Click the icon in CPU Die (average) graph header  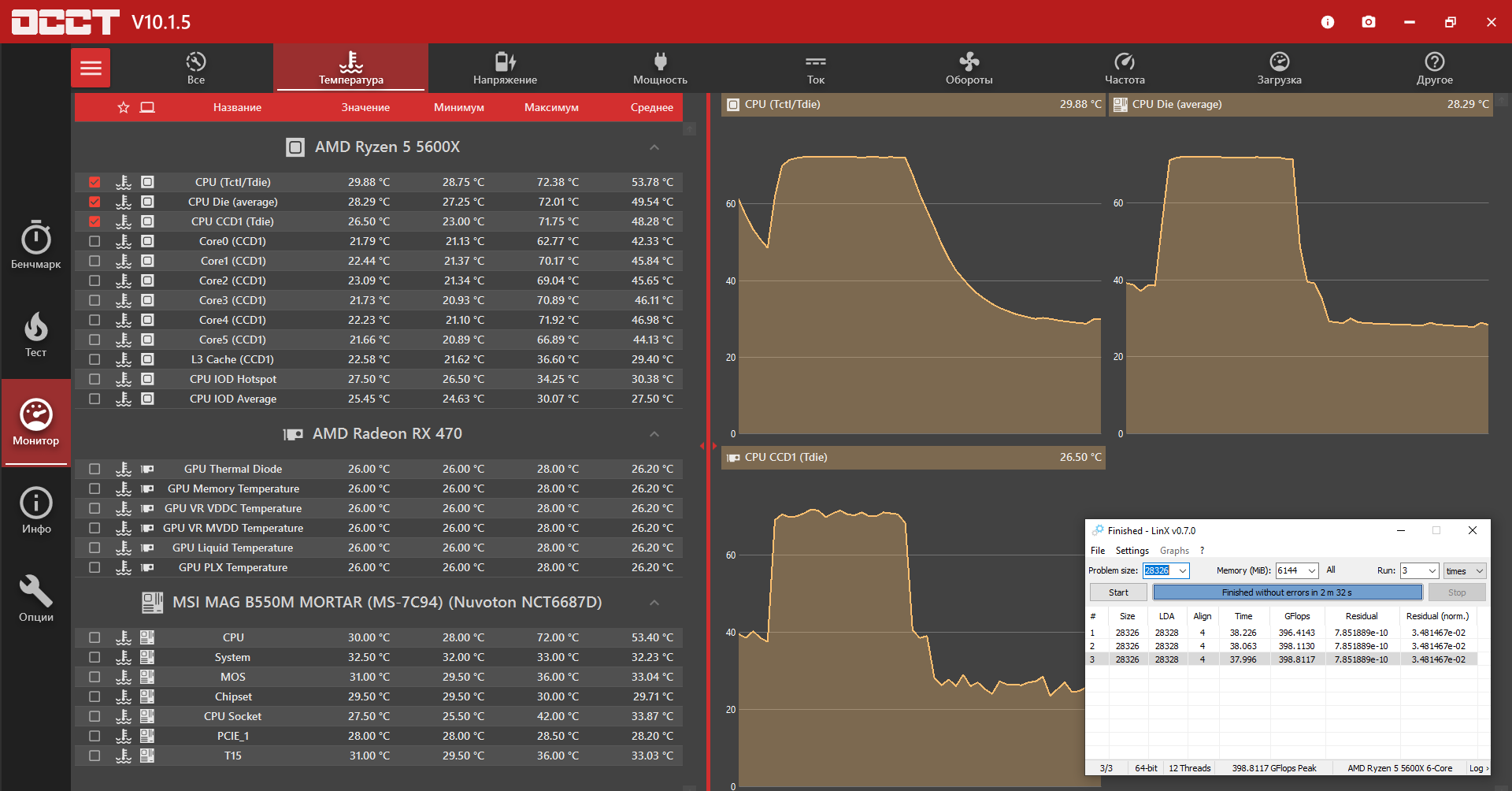point(1121,105)
